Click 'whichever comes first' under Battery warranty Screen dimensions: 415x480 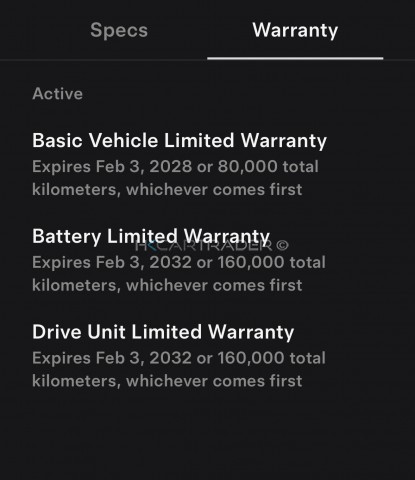[214, 285]
